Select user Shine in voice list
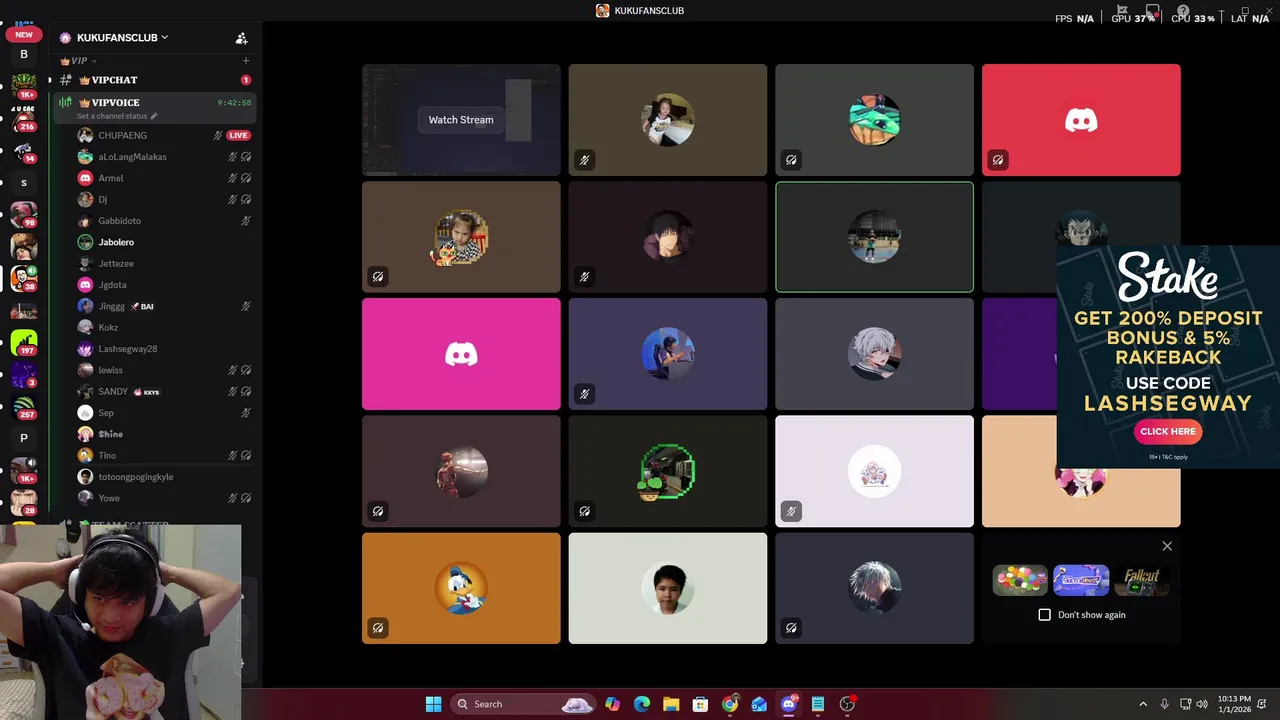Screen dimensions: 1280x720 click(164, 434)
